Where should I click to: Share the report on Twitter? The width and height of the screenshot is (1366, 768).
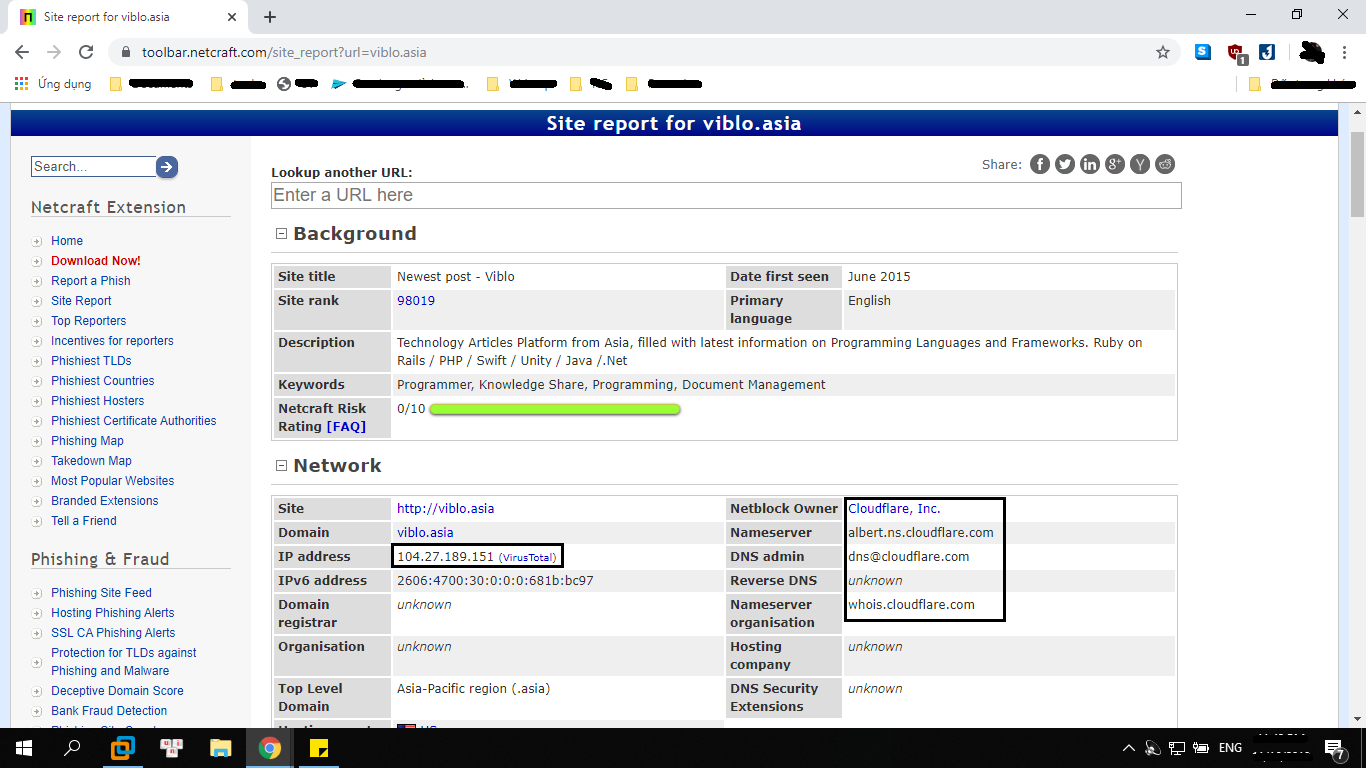pyautogui.click(x=1065, y=164)
